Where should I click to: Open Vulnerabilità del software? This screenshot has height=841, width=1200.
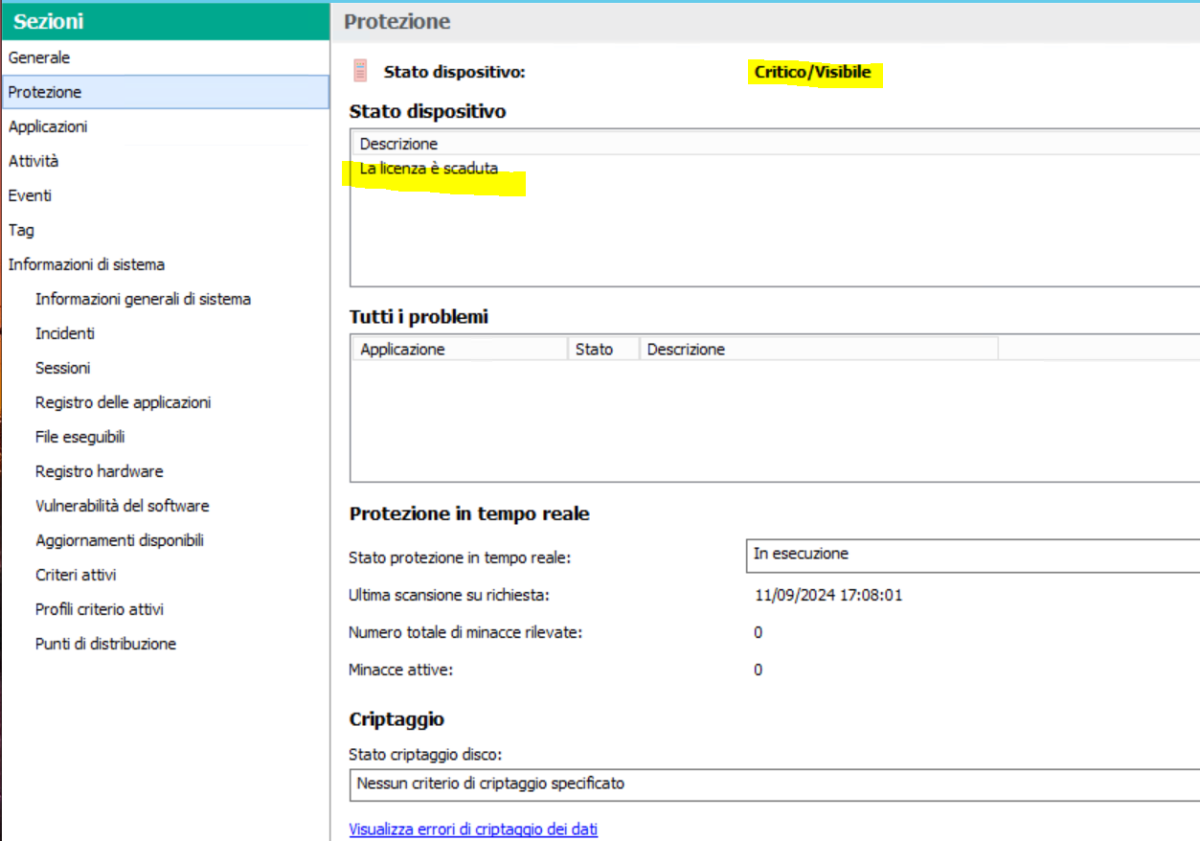click(x=122, y=506)
